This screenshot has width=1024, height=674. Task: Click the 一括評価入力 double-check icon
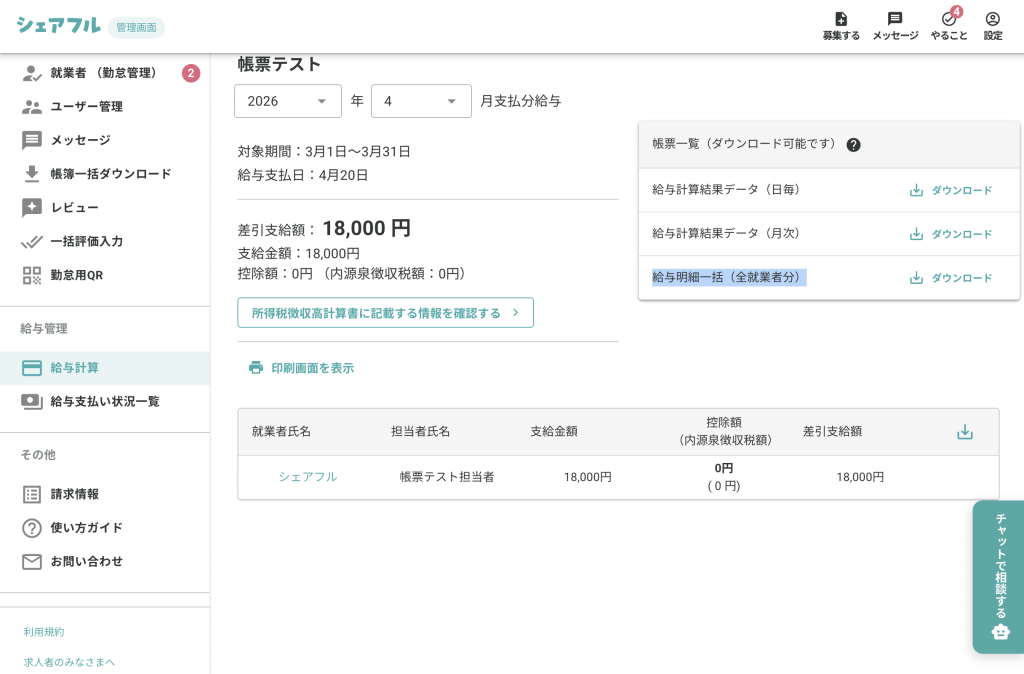(31, 242)
